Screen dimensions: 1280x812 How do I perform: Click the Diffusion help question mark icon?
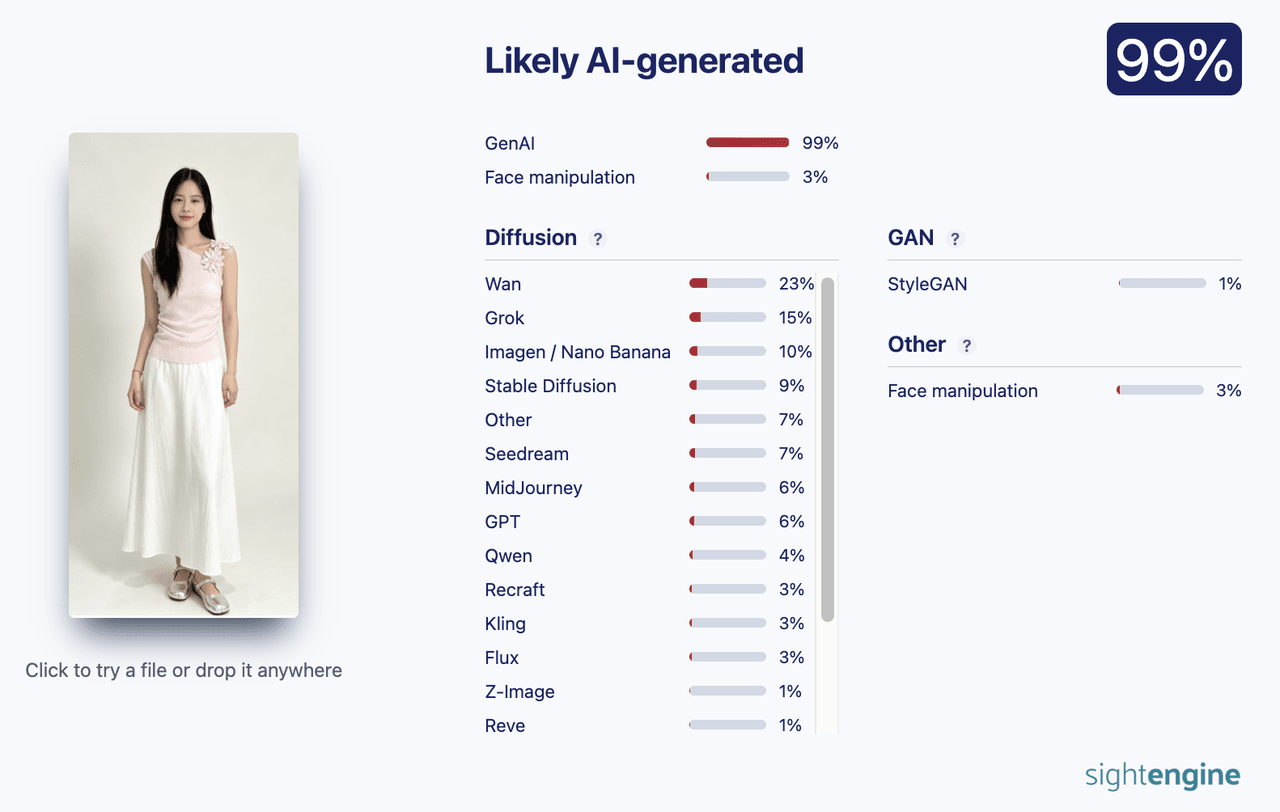pyautogui.click(x=598, y=239)
